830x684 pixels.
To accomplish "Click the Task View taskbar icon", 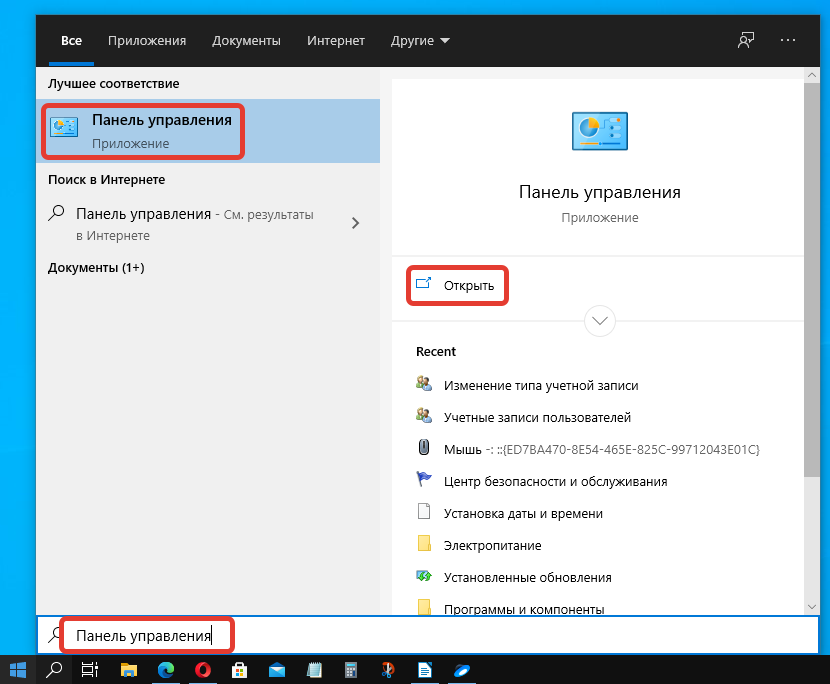I will point(90,669).
